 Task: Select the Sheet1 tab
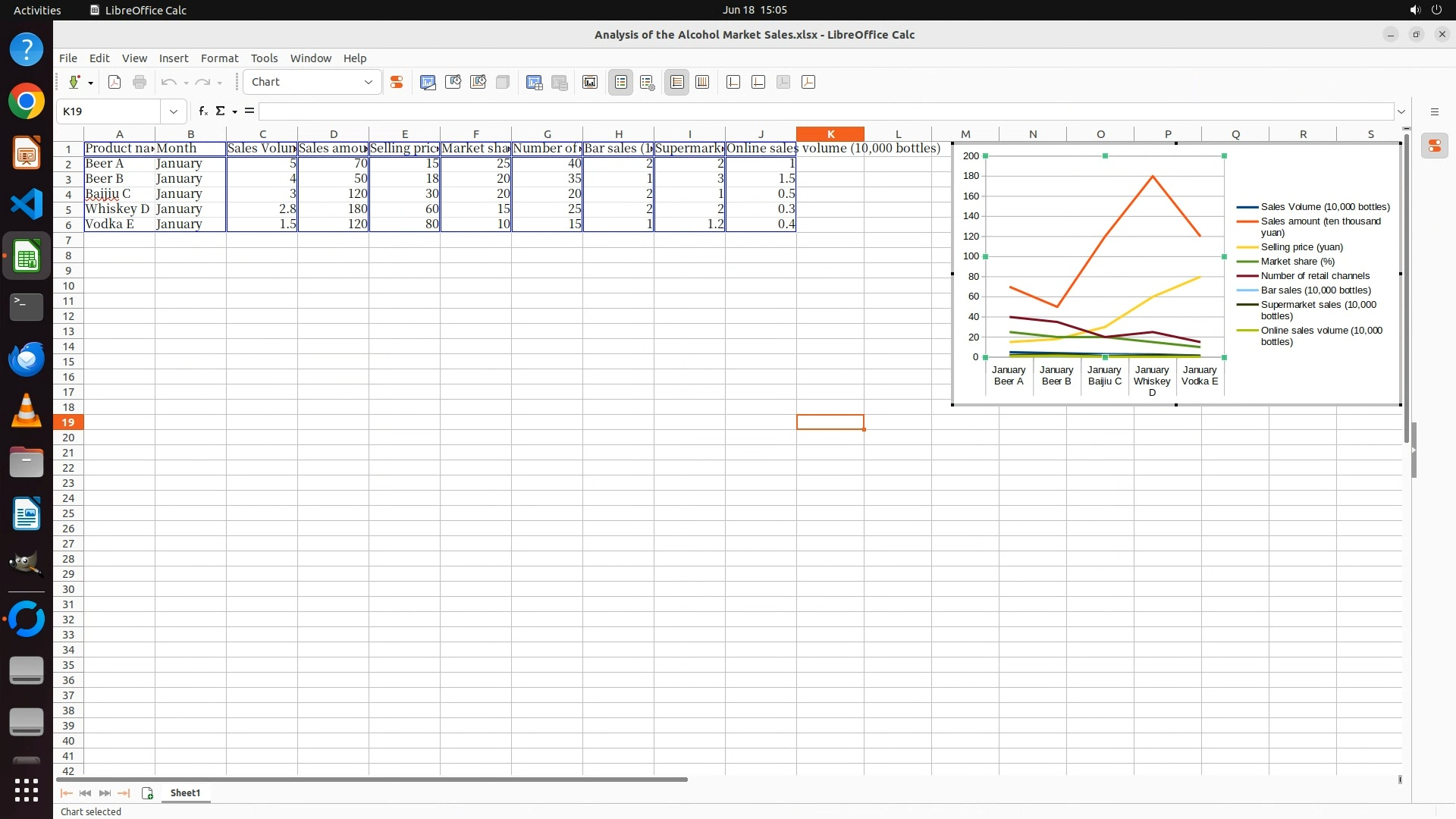tap(185, 792)
